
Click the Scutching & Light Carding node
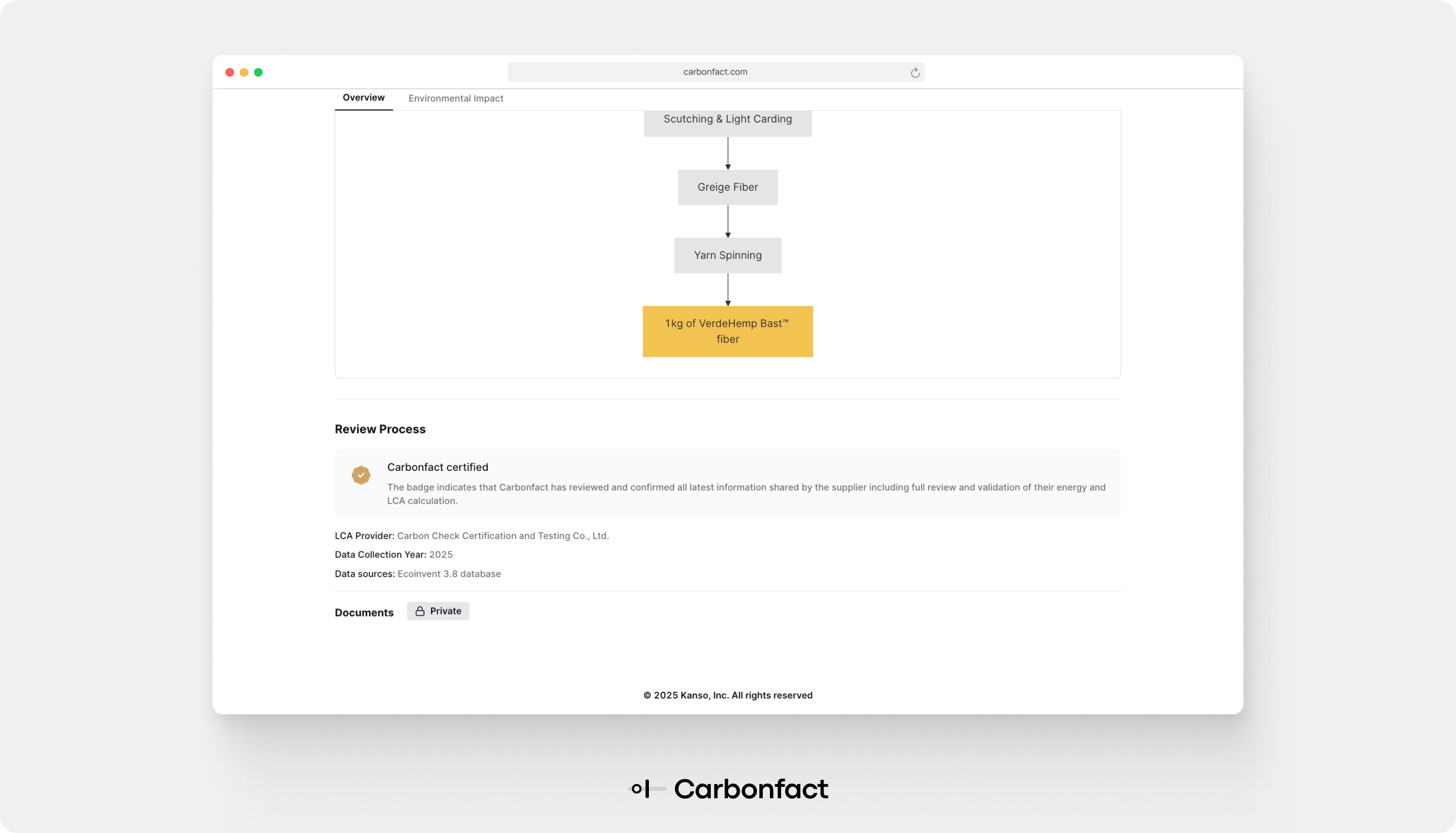point(727,120)
